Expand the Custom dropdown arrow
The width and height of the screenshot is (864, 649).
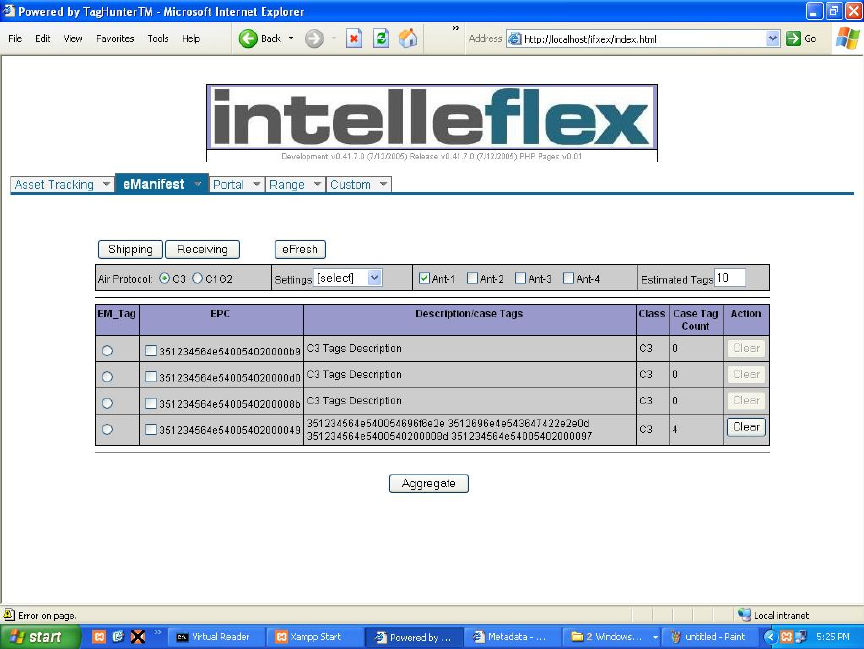(x=384, y=184)
